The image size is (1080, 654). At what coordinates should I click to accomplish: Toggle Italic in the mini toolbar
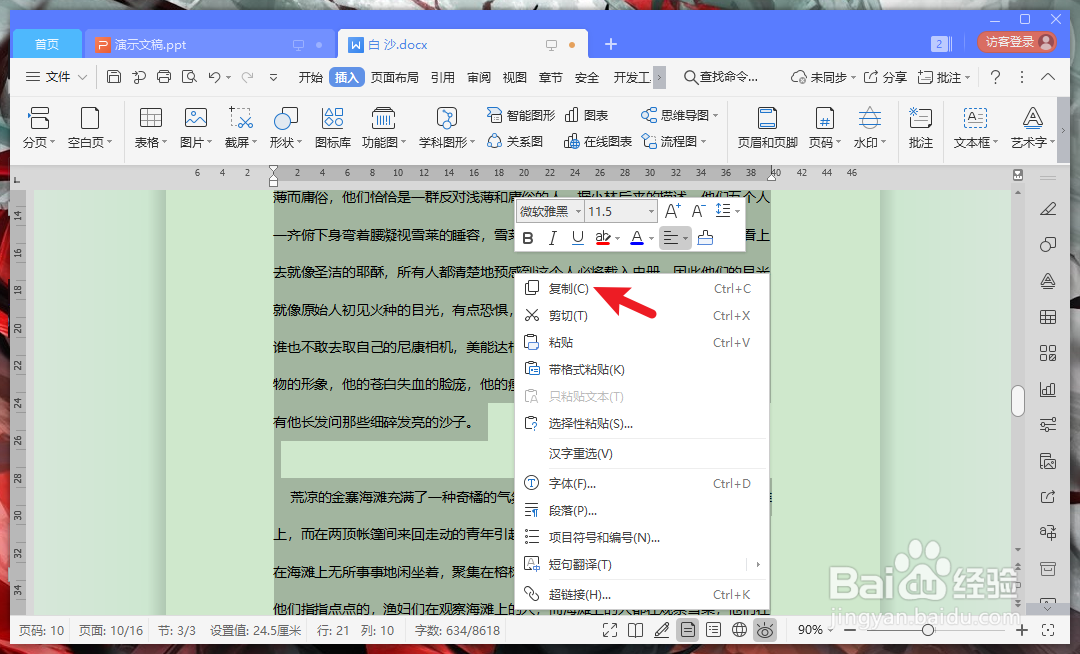(552, 238)
